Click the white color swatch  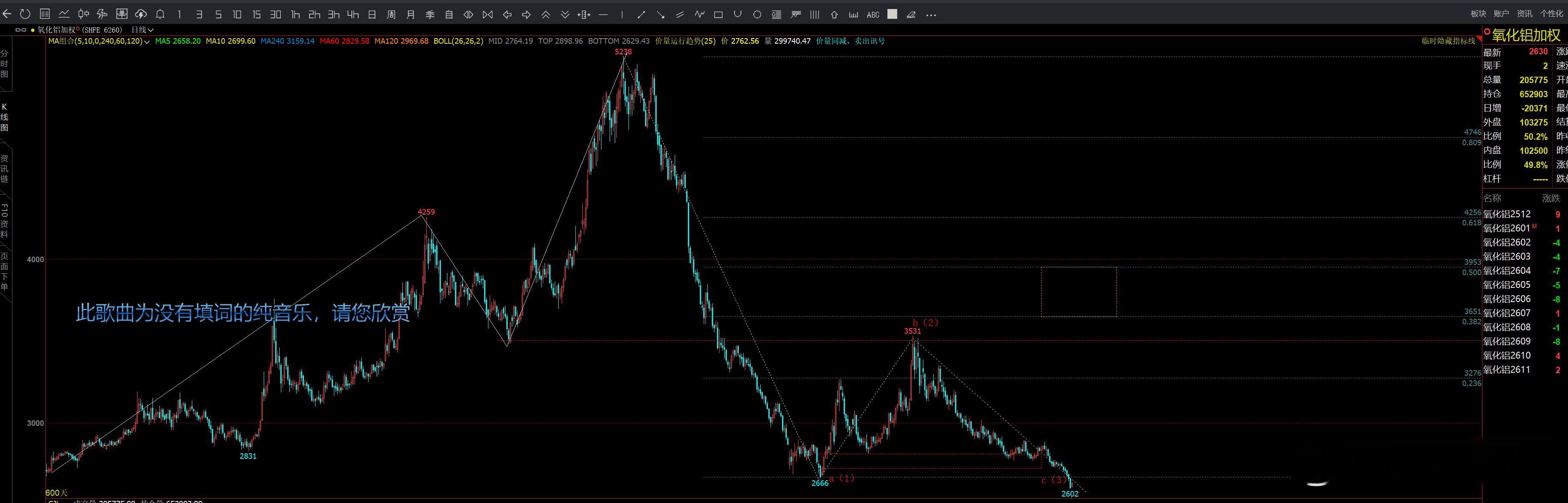(x=893, y=14)
